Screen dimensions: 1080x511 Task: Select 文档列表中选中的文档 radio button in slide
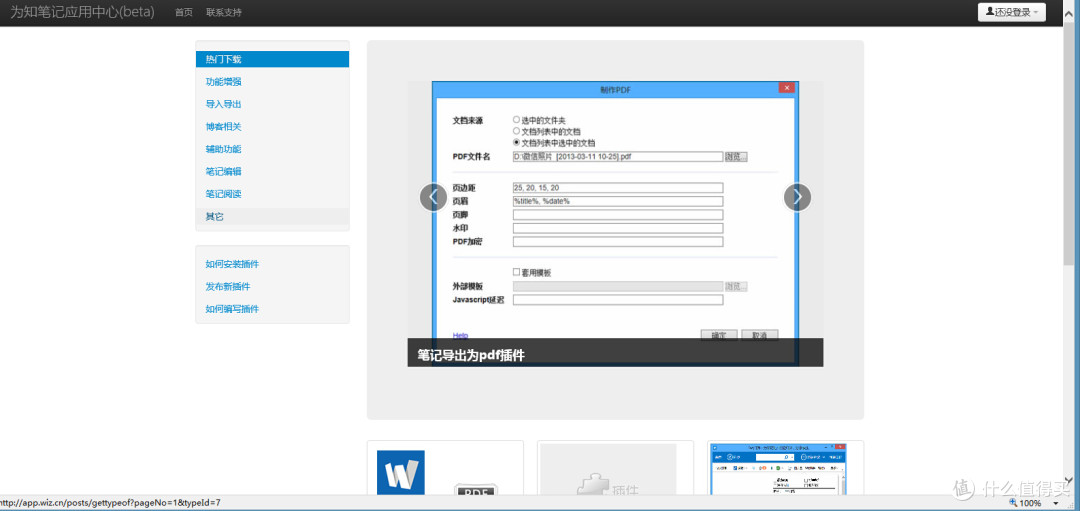[x=517, y=143]
